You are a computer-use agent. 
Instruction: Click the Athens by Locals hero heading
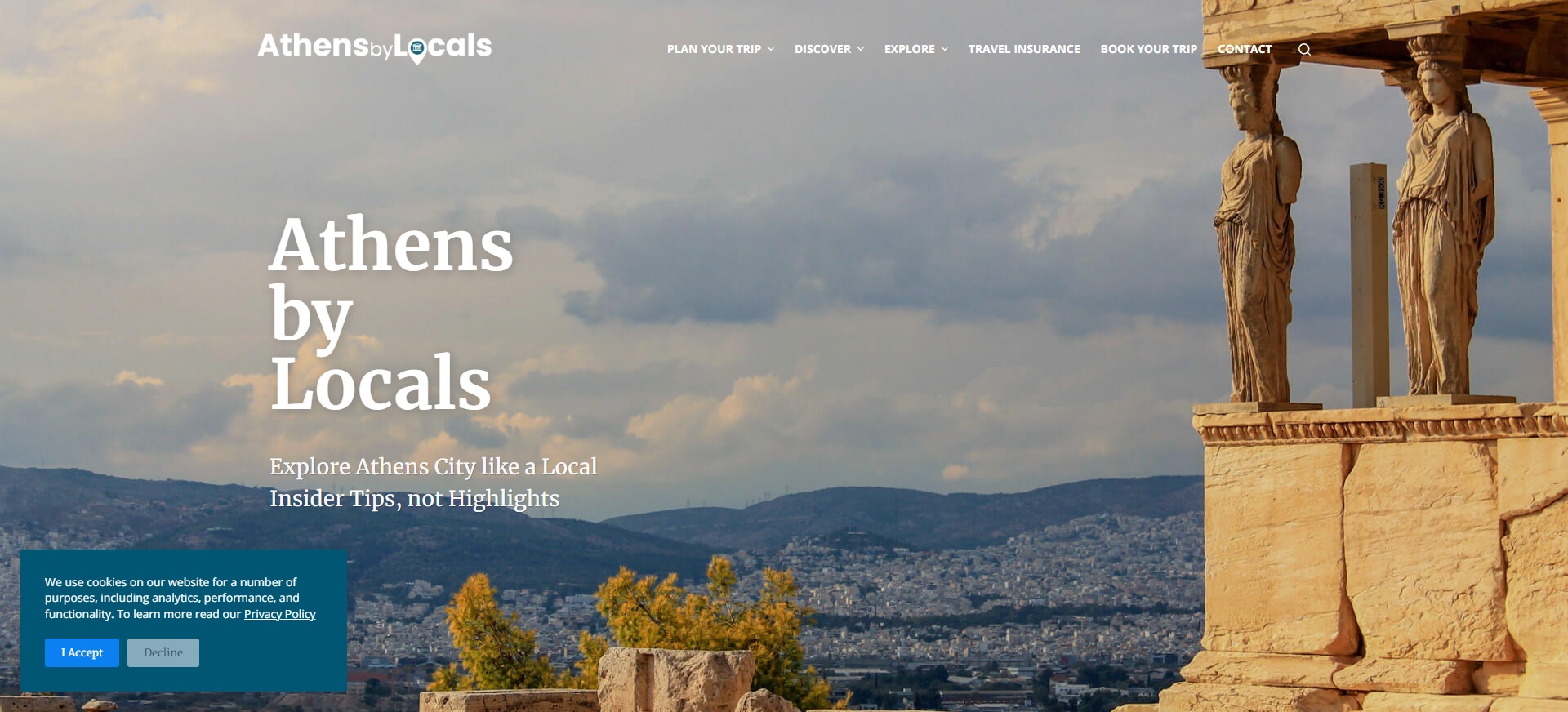point(392,314)
